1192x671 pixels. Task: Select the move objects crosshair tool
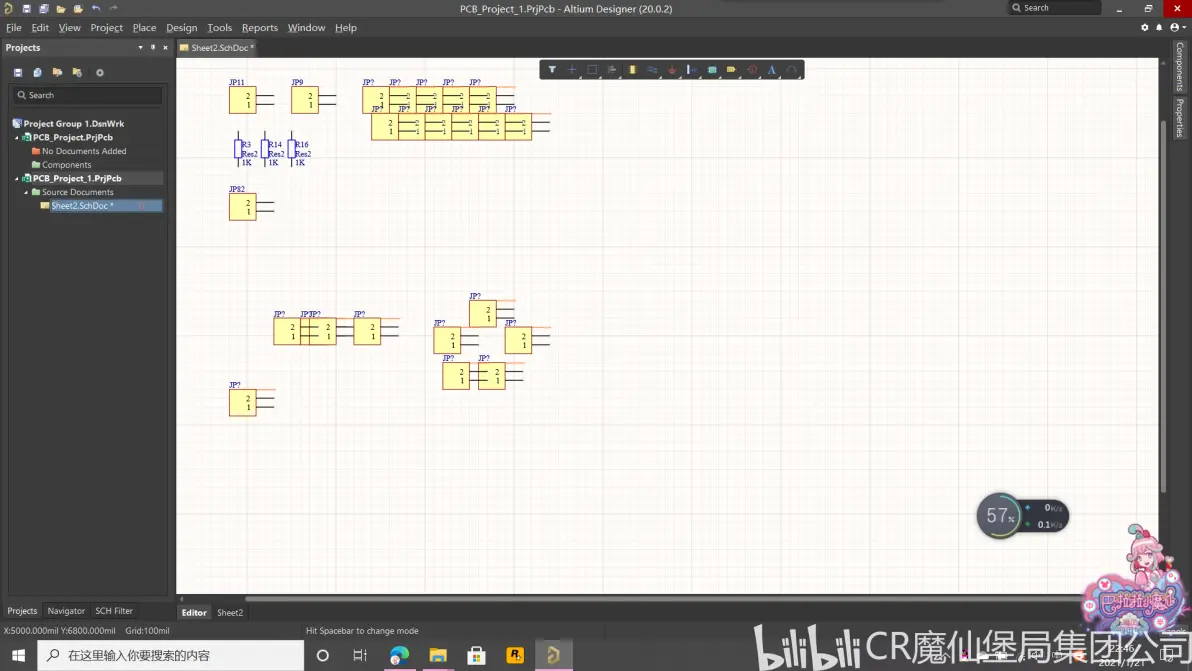click(572, 70)
